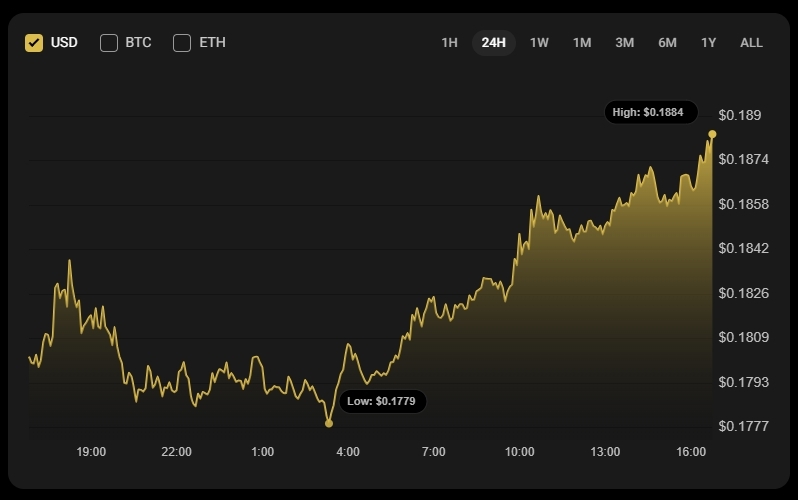Show ALL time price history
This screenshot has height=500, width=798.
click(x=751, y=43)
